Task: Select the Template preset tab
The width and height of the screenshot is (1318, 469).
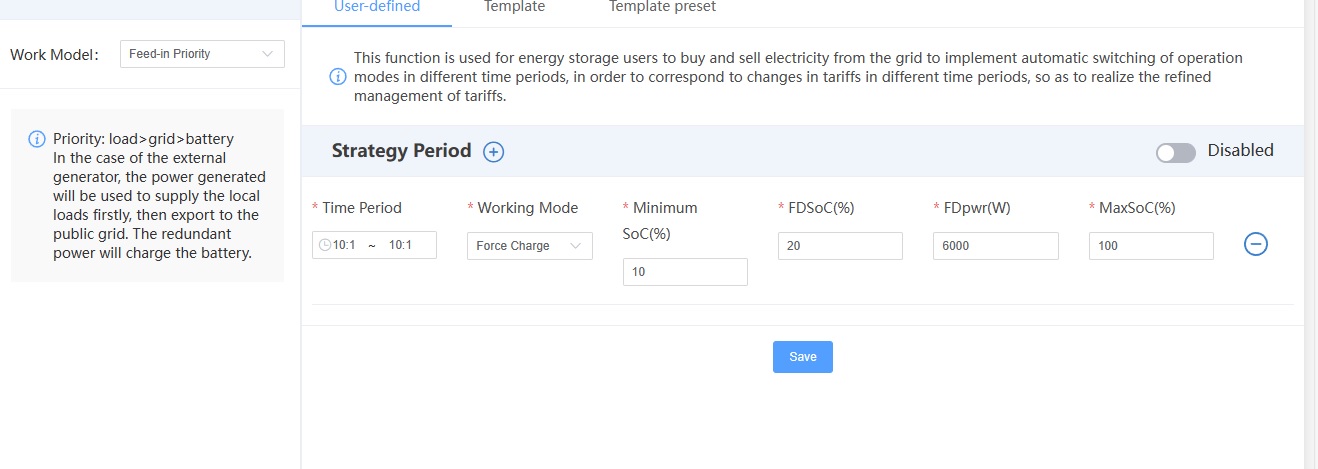Action: (x=662, y=7)
